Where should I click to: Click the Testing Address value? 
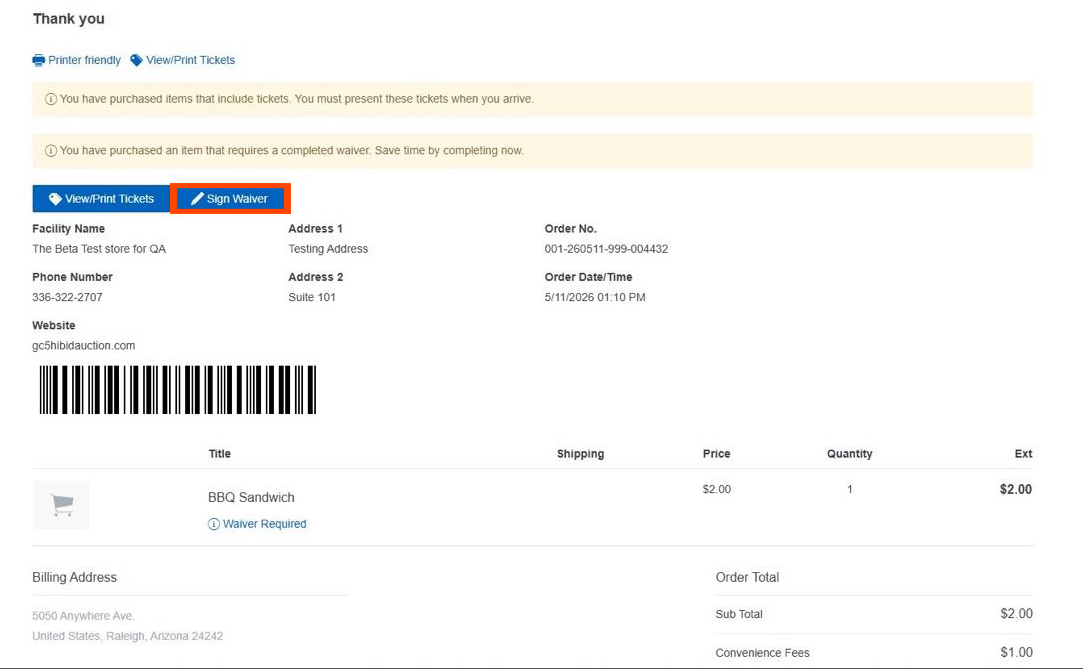click(x=328, y=249)
